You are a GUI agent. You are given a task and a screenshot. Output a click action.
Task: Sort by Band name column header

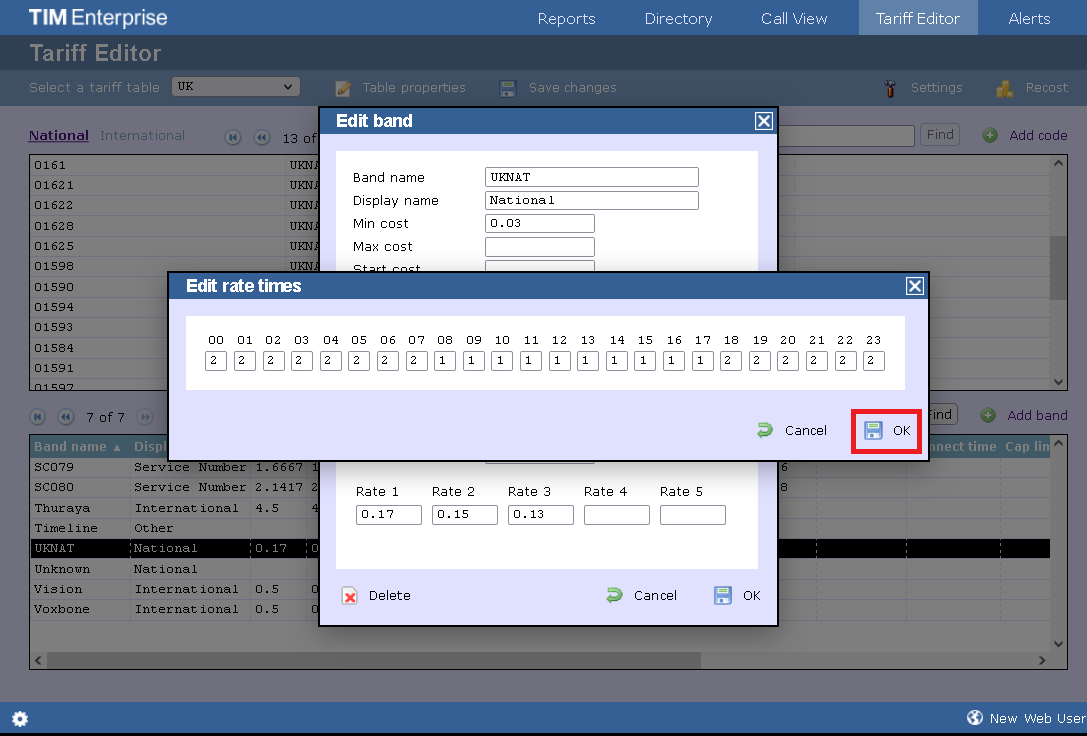pos(76,447)
